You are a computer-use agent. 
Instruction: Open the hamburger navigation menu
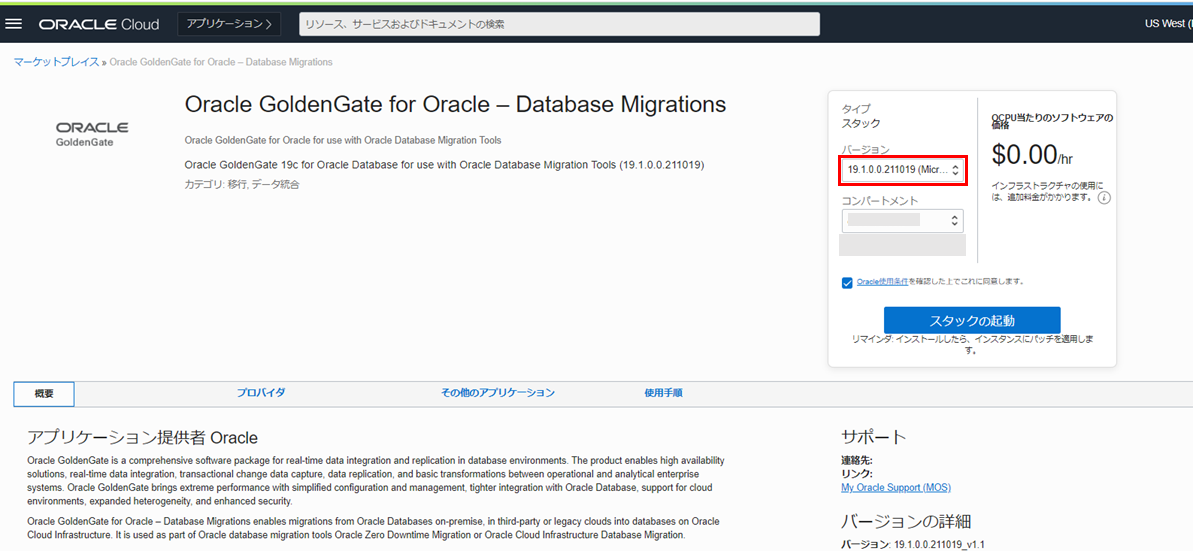pos(14,24)
